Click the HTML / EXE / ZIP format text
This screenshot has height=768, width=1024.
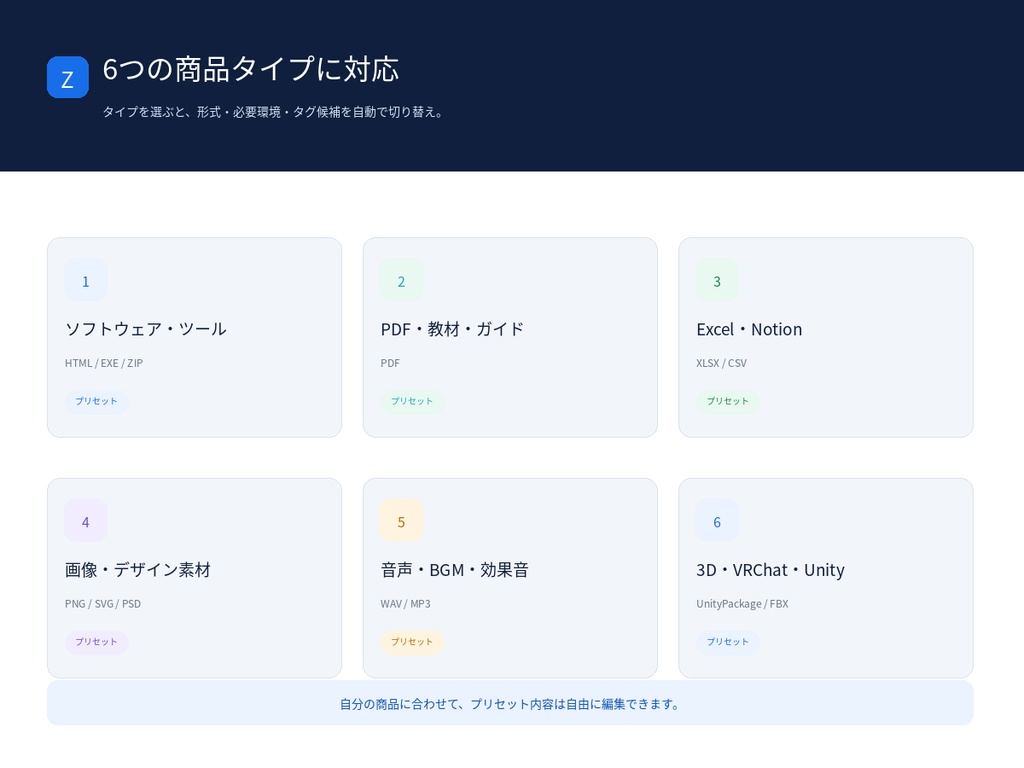click(x=104, y=363)
